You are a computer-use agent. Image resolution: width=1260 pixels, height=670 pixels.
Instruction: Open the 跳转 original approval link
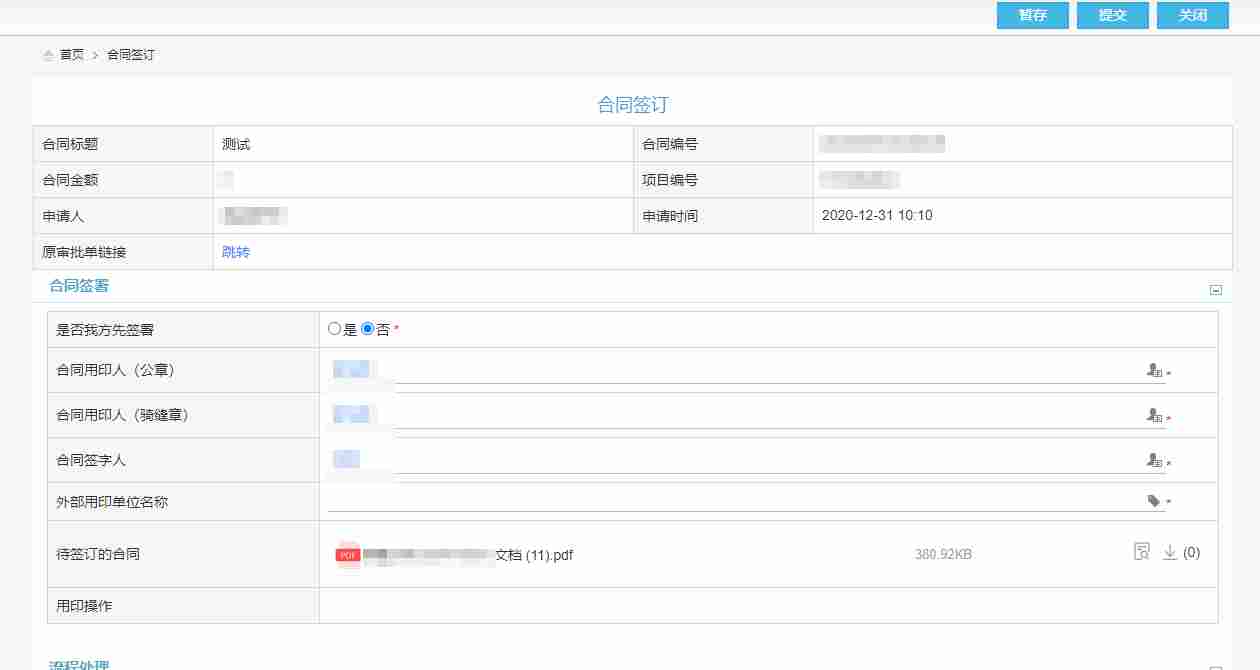pyautogui.click(x=236, y=252)
